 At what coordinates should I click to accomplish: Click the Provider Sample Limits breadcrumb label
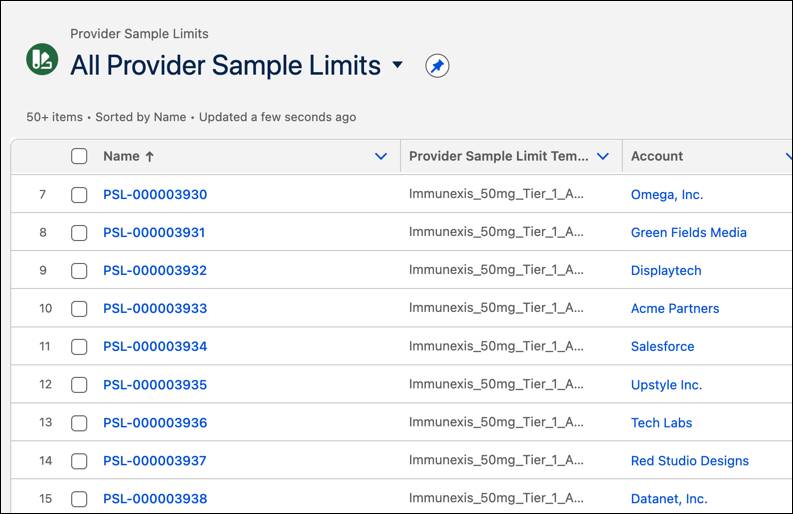coord(139,34)
